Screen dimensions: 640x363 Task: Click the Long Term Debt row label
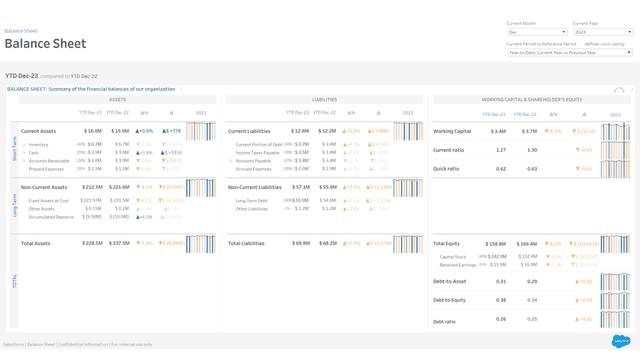click(251, 200)
